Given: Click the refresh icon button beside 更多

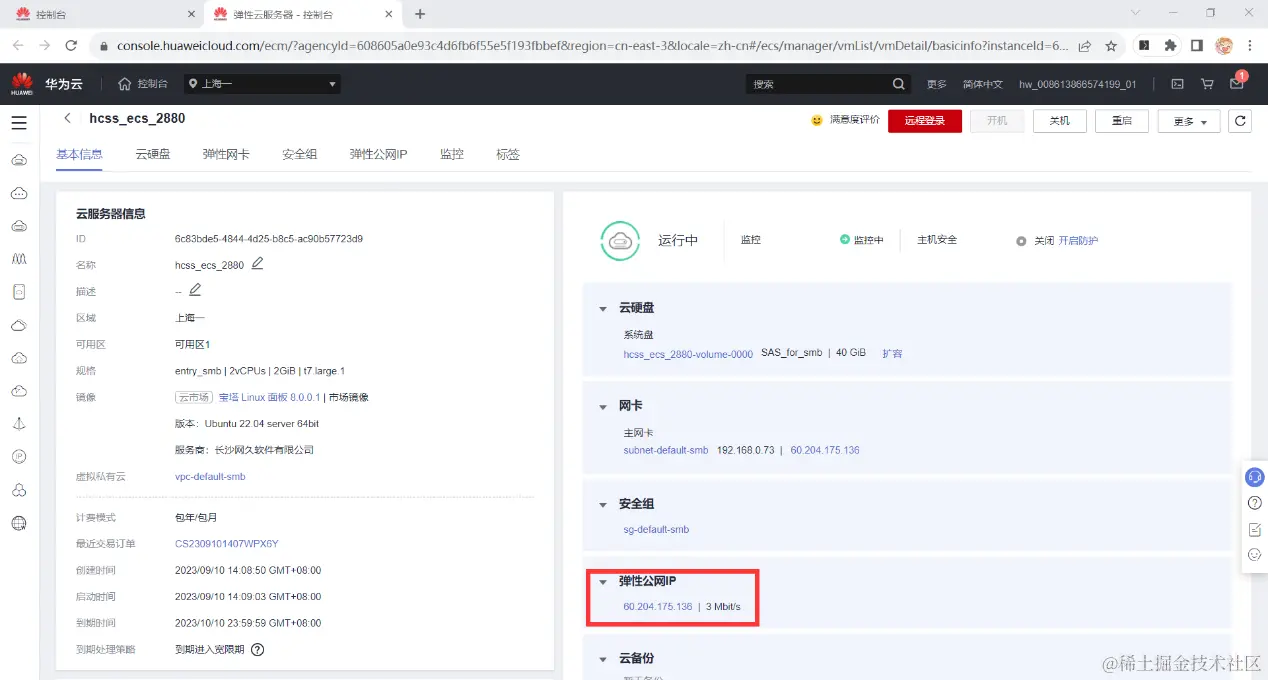Looking at the screenshot, I should [x=1240, y=121].
